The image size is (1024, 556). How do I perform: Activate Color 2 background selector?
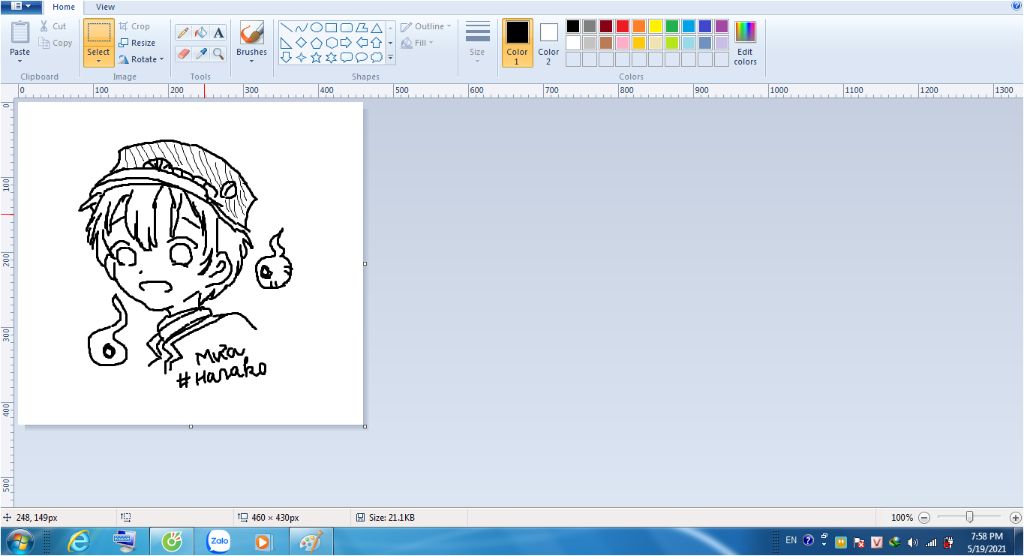tap(549, 42)
